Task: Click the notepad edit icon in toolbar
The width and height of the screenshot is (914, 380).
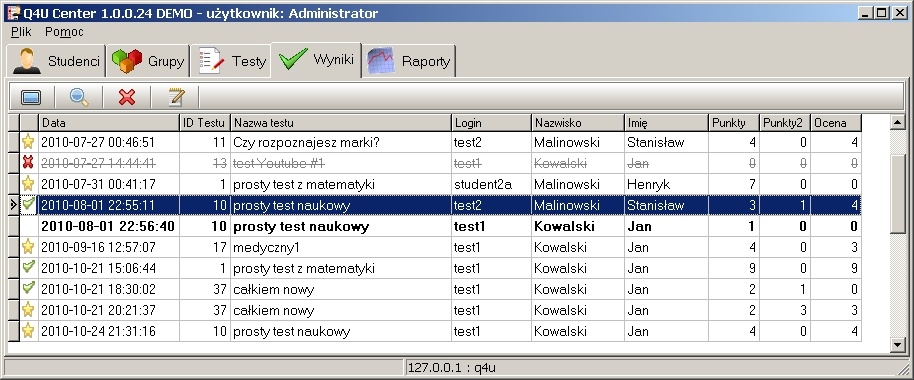Action: coord(175,97)
